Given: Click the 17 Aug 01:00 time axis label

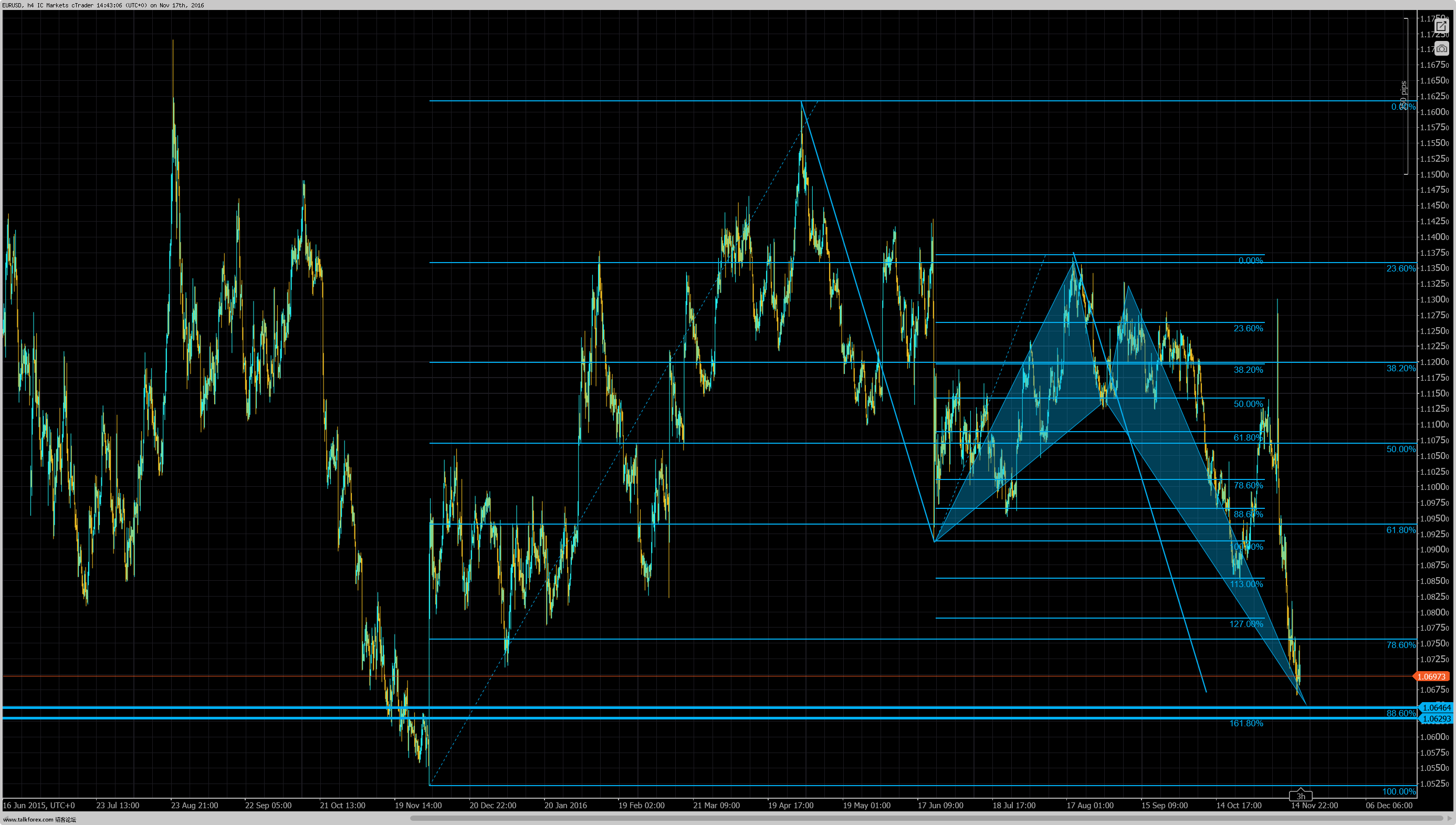Looking at the screenshot, I should click(1090, 805).
